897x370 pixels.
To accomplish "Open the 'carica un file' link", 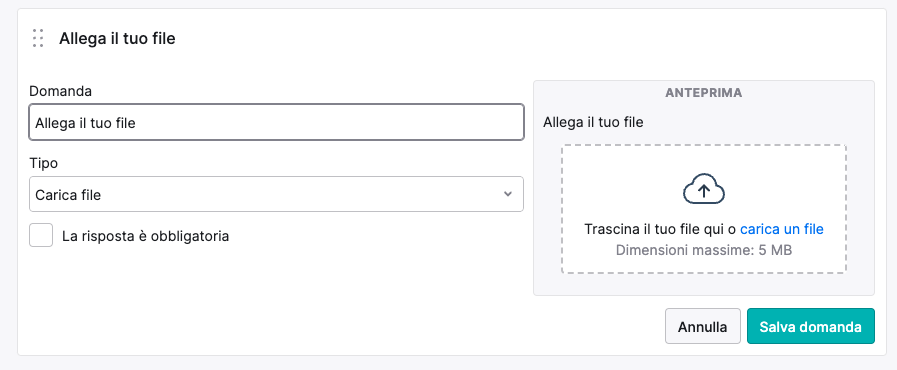I will coord(781,229).
